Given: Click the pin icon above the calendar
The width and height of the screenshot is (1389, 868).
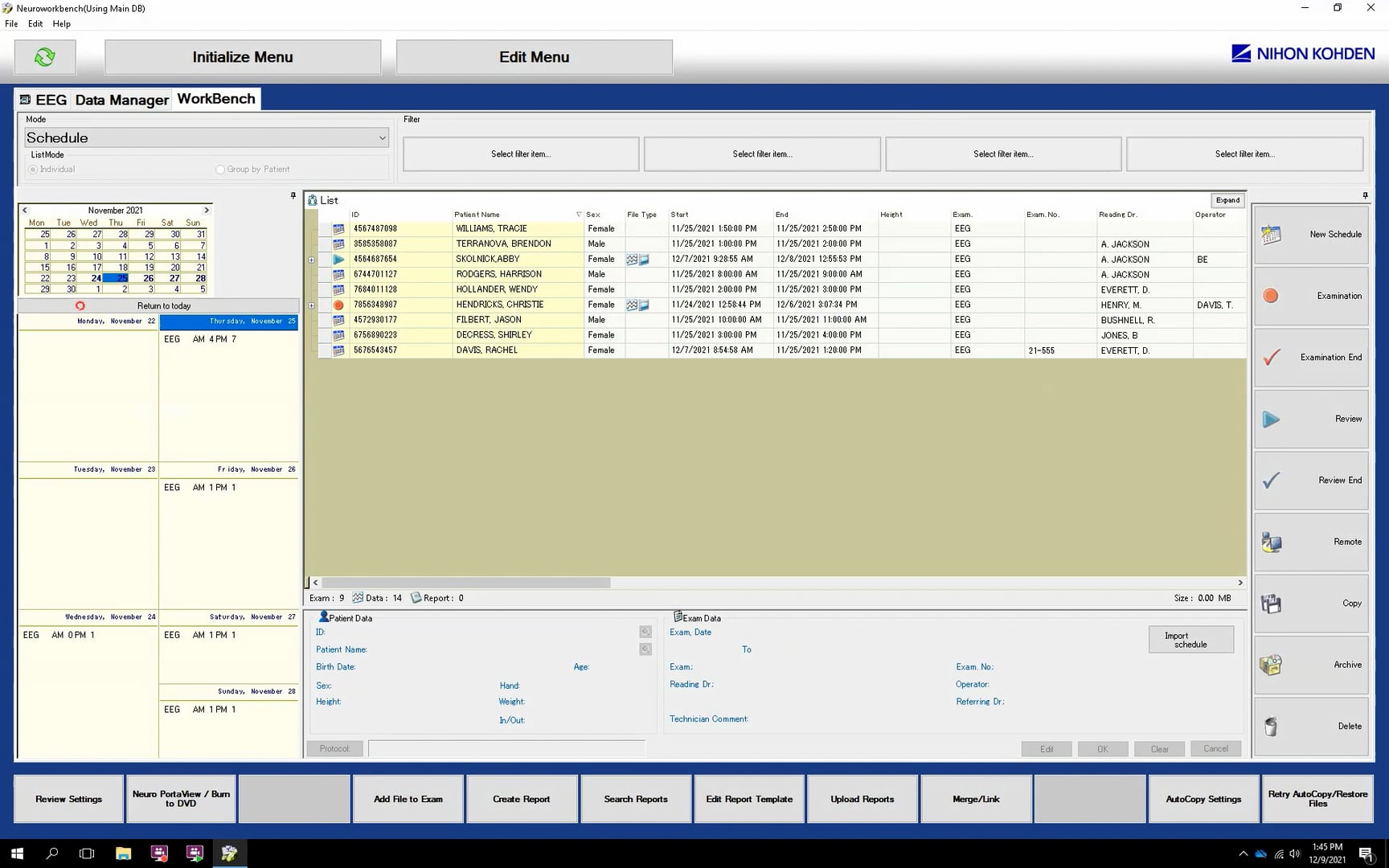Looking at the screenshot, I should [293, 195].
